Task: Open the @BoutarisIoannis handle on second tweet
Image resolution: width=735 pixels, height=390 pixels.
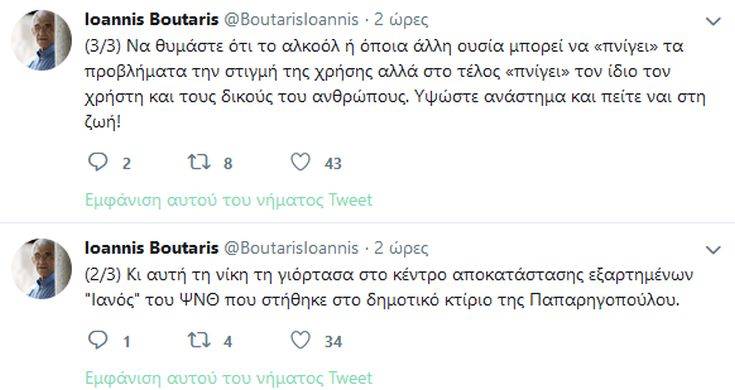Action: pyautogui.click(x=291, y=248)
